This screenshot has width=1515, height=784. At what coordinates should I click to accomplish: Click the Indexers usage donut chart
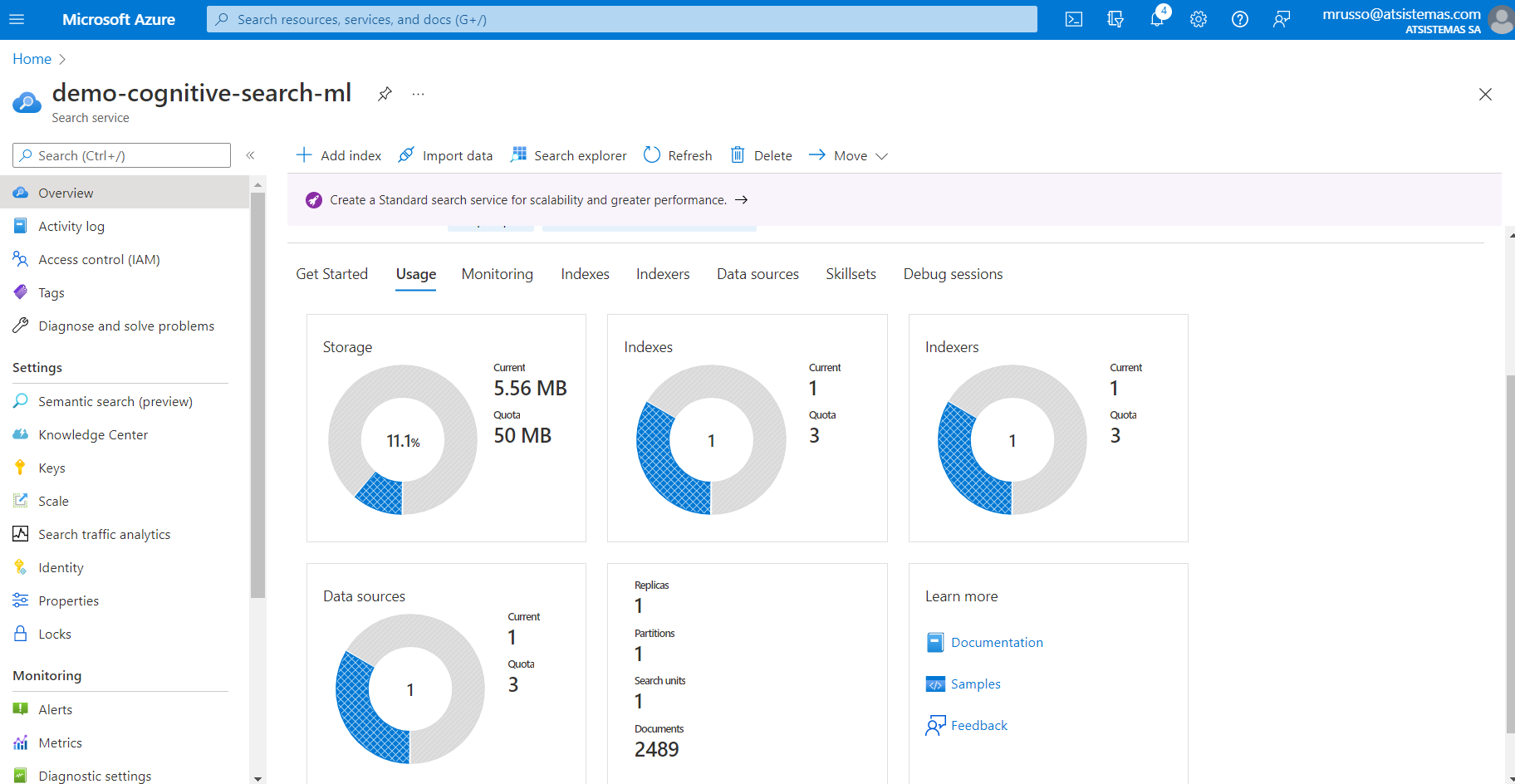coord(1012,440)
